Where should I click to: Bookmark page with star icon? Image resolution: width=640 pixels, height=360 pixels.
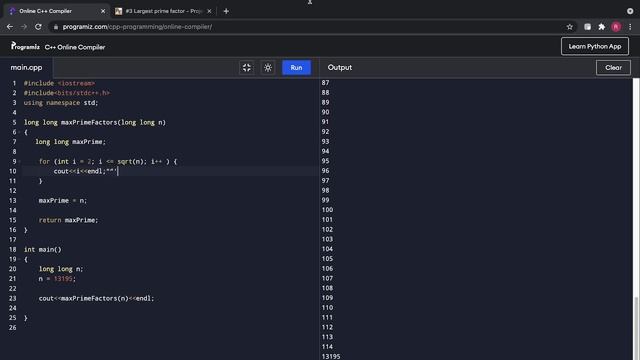569,27
